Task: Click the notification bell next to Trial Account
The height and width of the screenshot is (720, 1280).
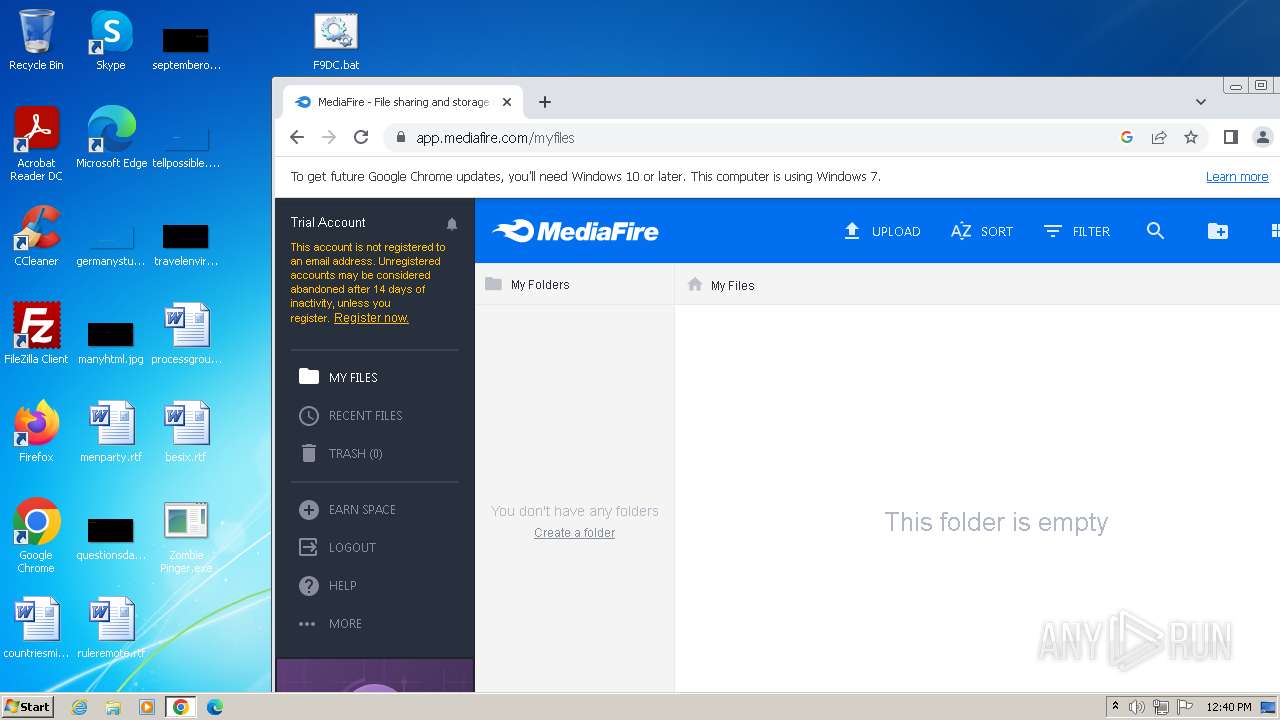Action: point(452,224)
